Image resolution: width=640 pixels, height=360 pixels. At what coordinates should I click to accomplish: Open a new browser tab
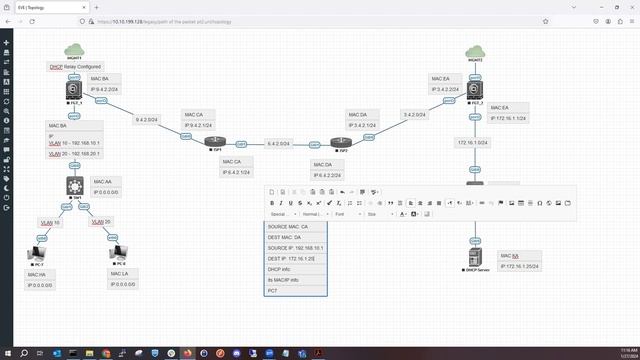pos(96,7)
